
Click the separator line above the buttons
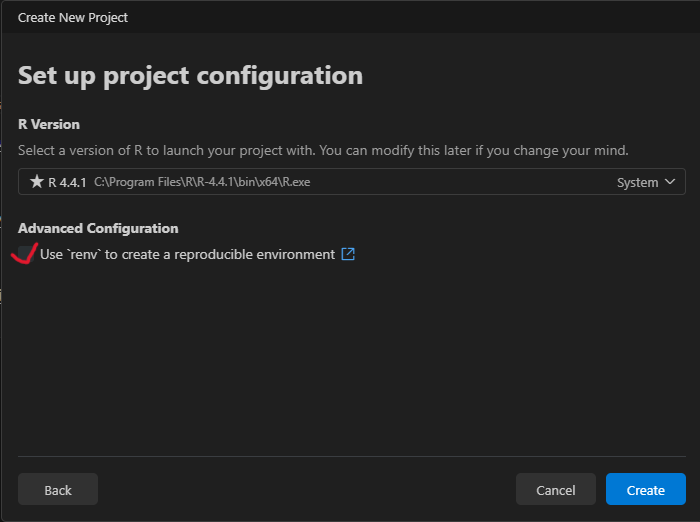(x=350, y=457)
